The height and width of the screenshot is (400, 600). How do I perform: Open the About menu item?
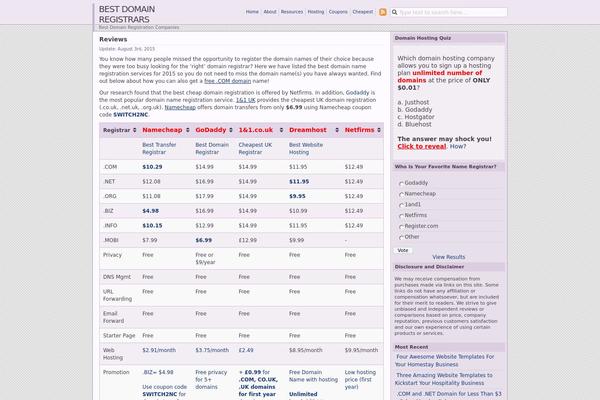click(270, 12)
